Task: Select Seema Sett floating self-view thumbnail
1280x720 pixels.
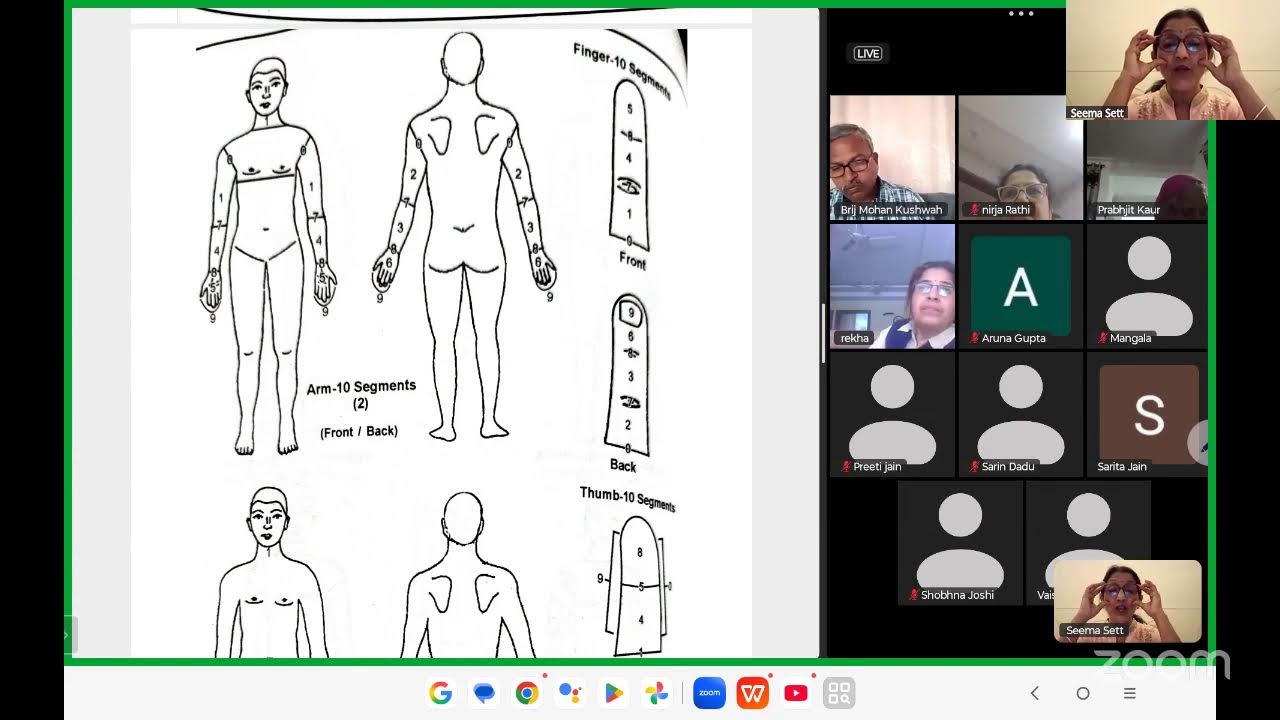Action: (1128, 600)
